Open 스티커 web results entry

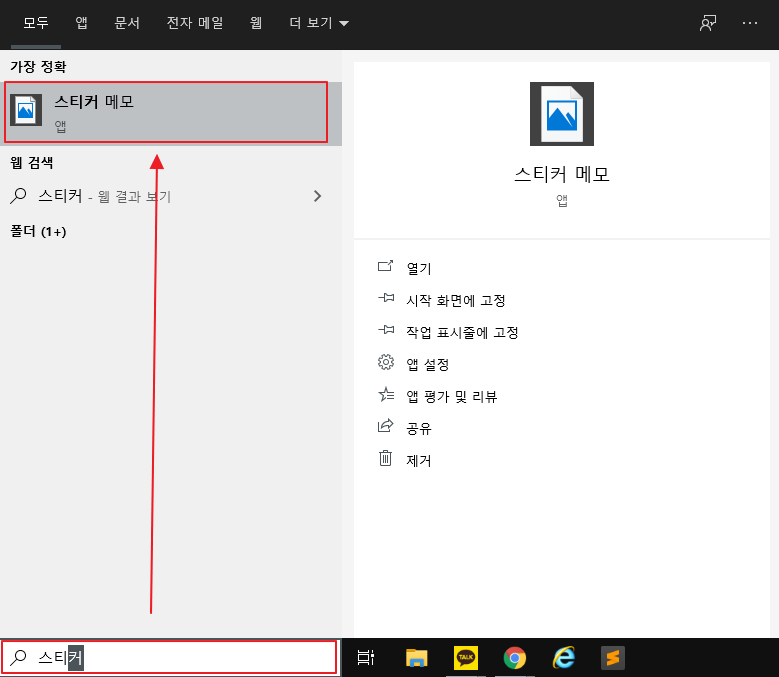click(171, 196)
